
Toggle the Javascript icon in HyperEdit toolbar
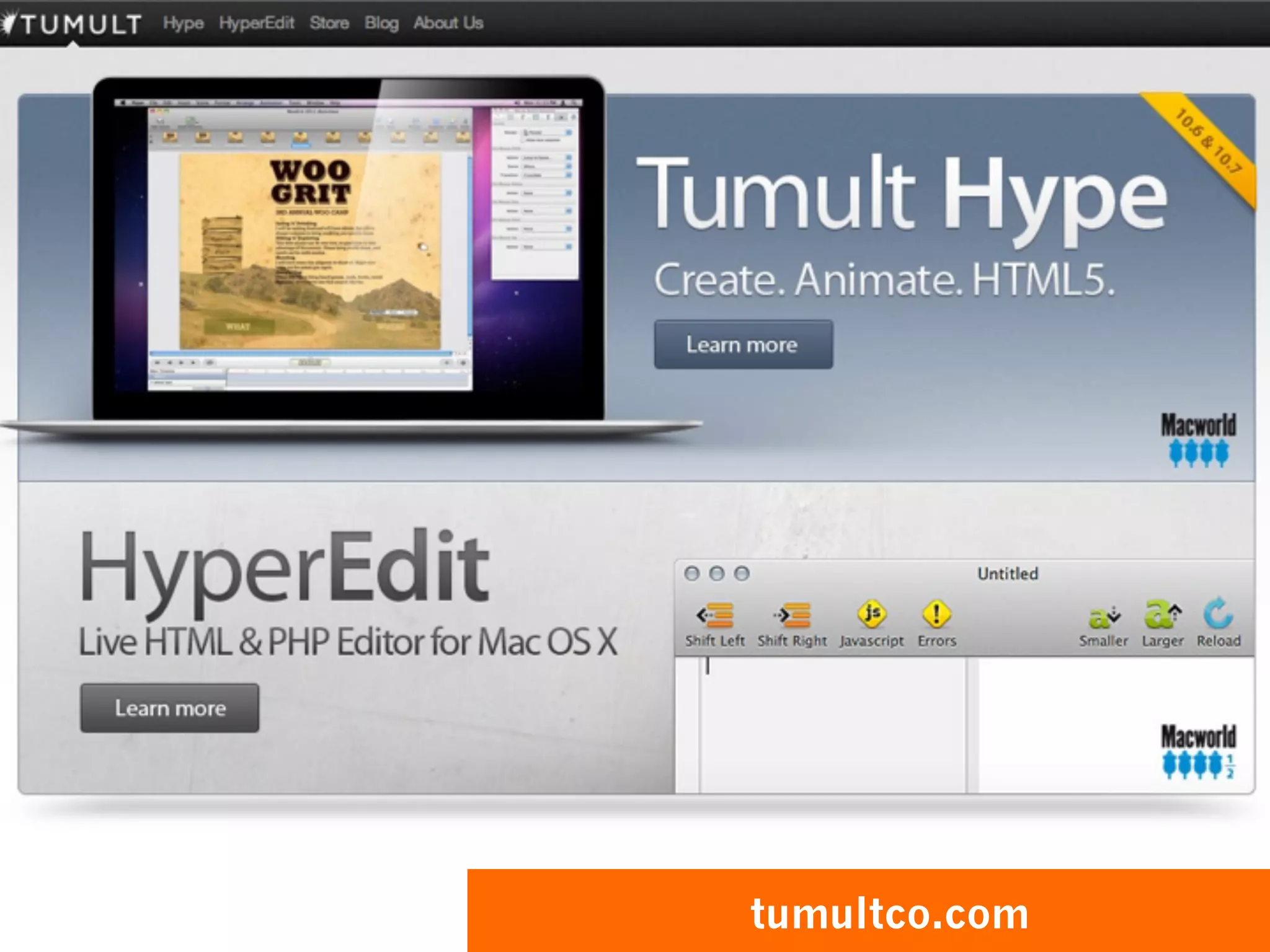click(872, 614)
